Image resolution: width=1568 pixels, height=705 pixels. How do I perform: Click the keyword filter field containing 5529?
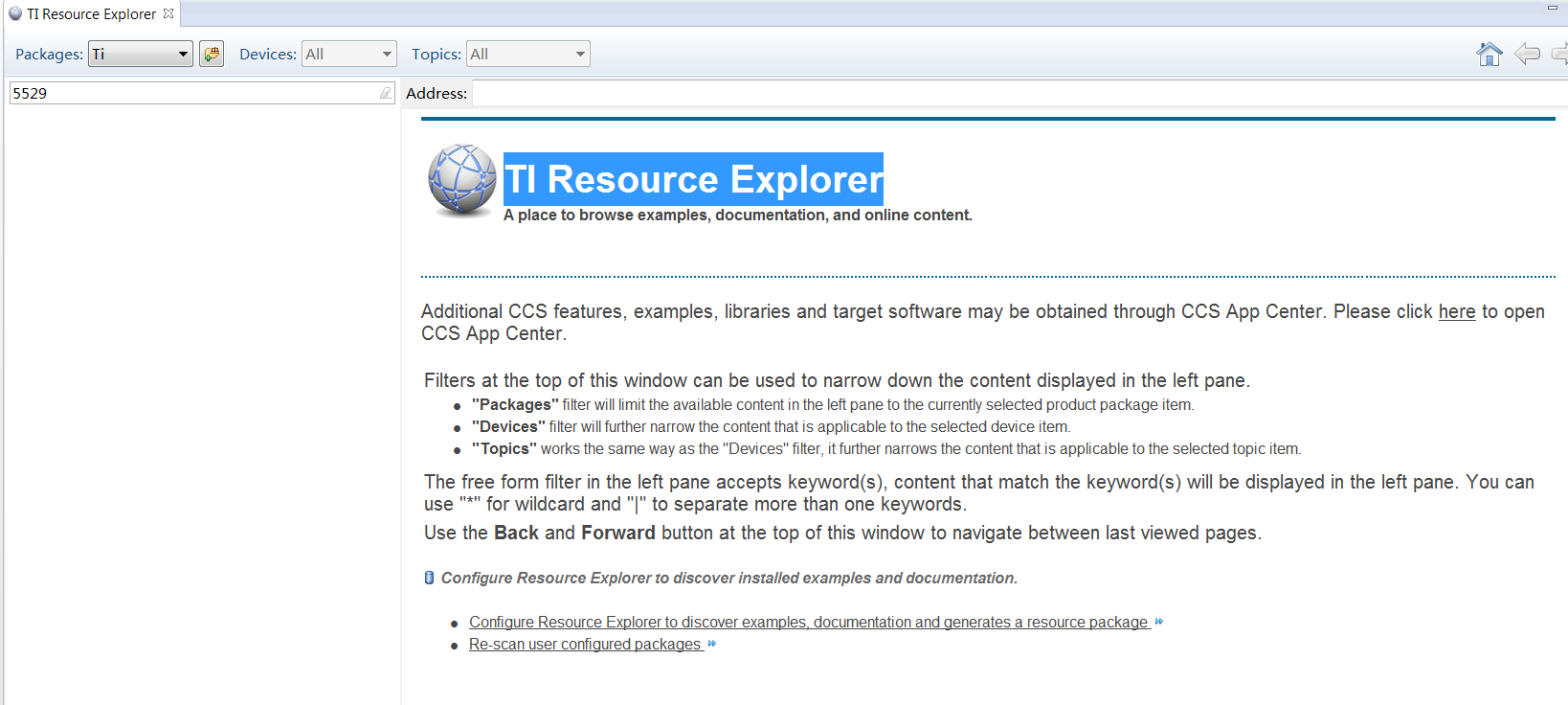pos(202,93)
